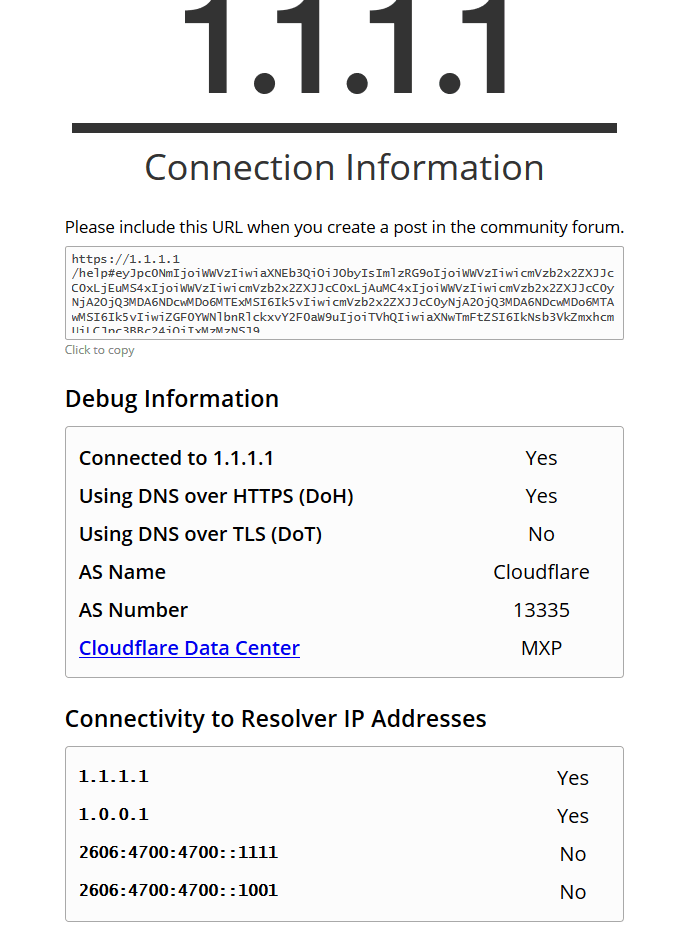Click the 'Click to copy' hint text
The image size is (690, 925).
tap(100, 350)
